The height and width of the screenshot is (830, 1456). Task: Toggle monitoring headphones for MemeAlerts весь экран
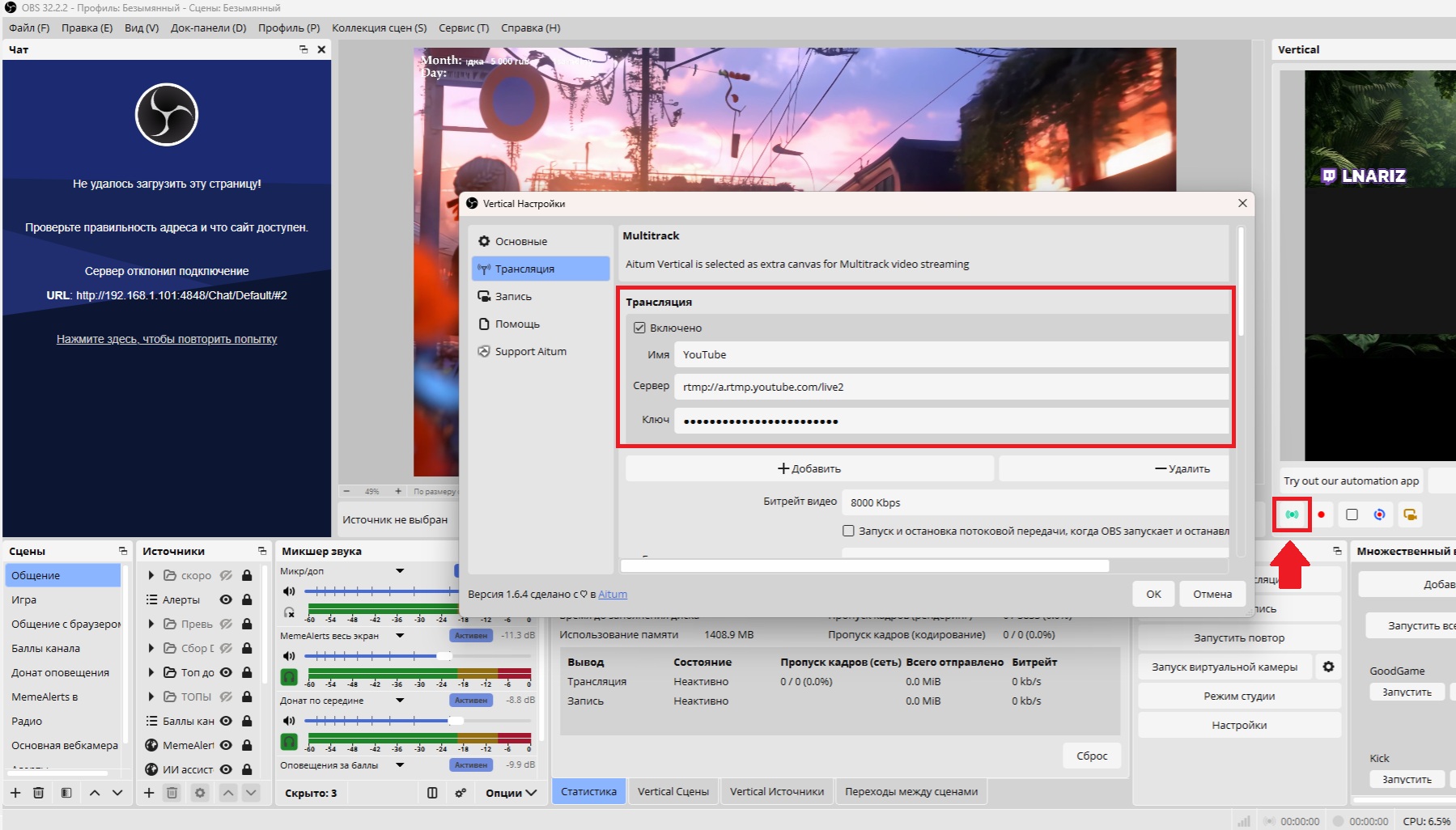pyautogui.click(x=289, y=676)
